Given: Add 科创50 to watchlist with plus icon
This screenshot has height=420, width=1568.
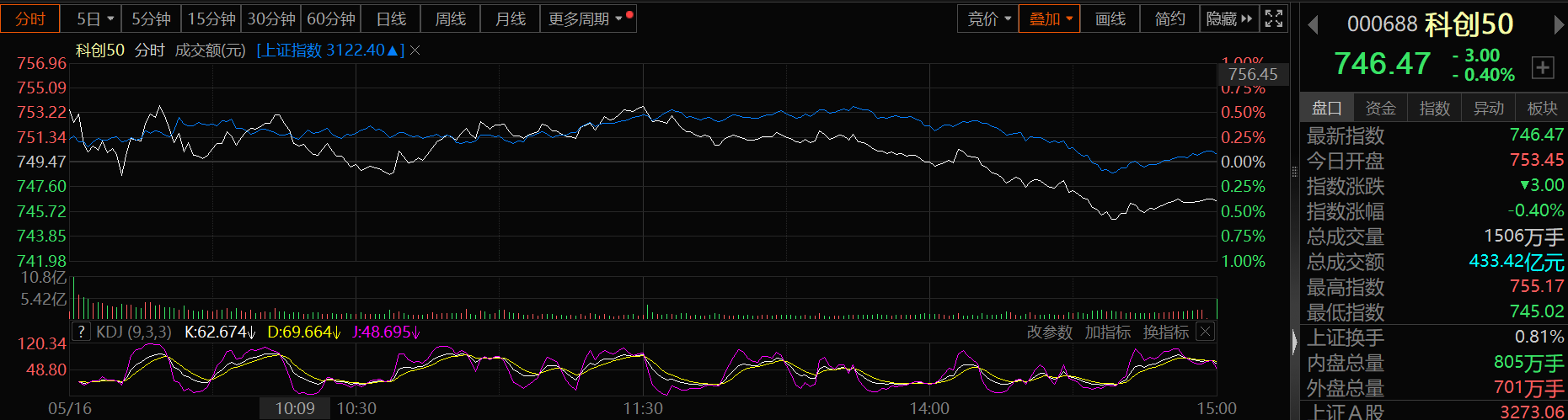Looking at the screenshot, I should pos(1543,67).
